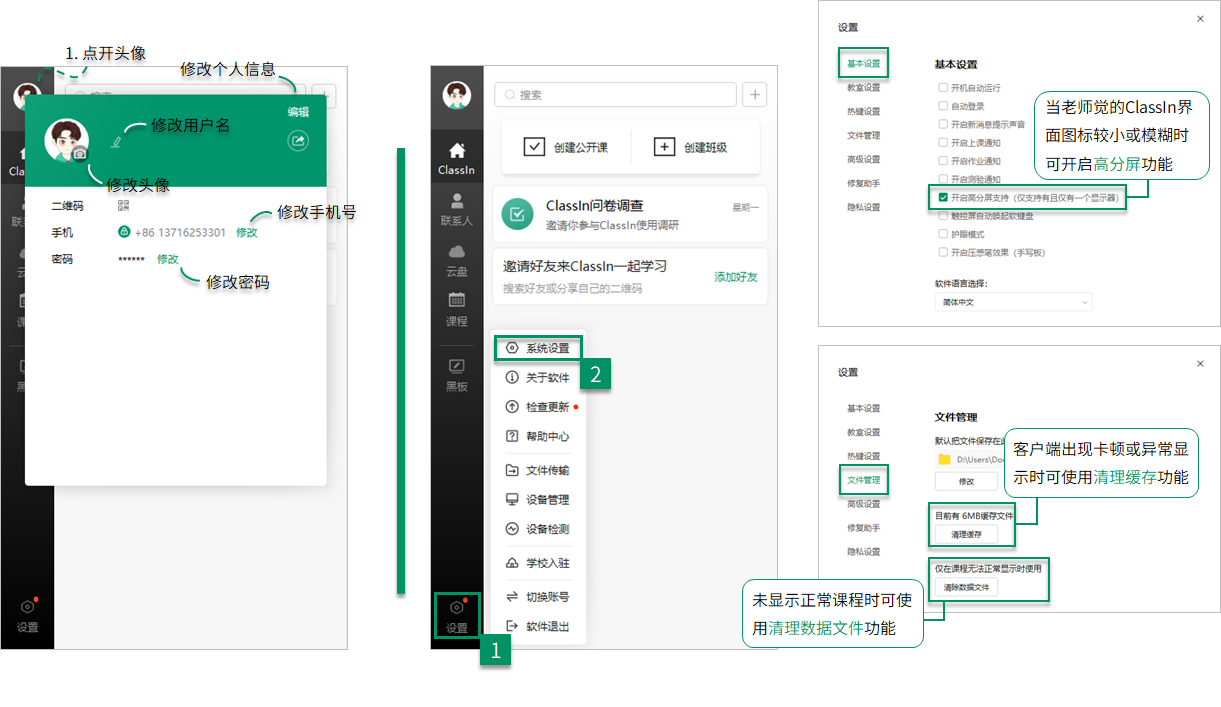
Task: Enable the 触控屏自动唤起软键盘 checkbox
Action: click(x=943, y=215)
